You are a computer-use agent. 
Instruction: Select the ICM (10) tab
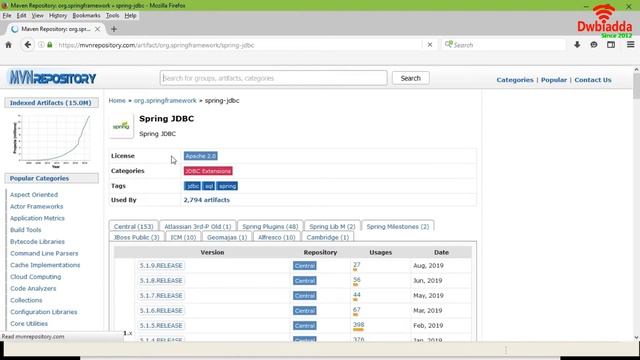coord(183,237)
